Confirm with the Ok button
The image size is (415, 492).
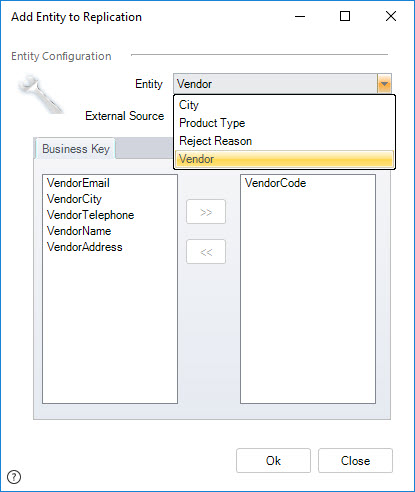tap(273, 461)
